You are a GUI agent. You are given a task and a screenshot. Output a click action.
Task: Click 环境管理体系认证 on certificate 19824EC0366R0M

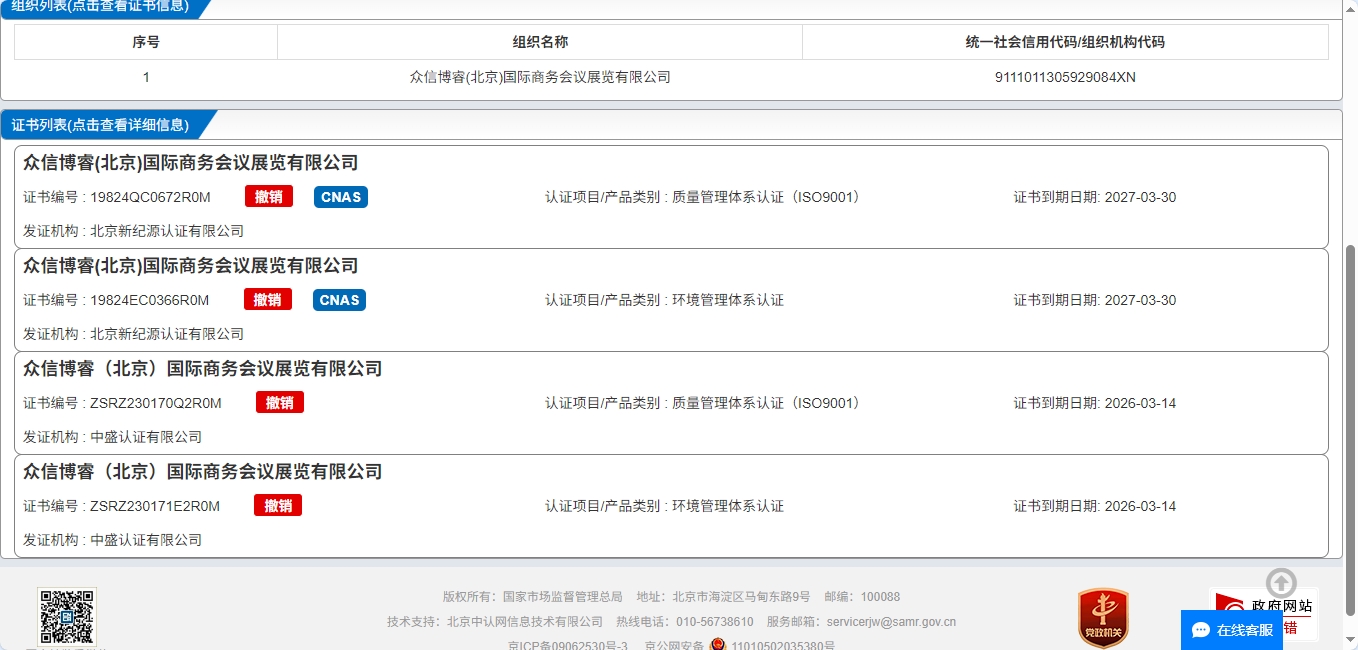tap(728, 300)
